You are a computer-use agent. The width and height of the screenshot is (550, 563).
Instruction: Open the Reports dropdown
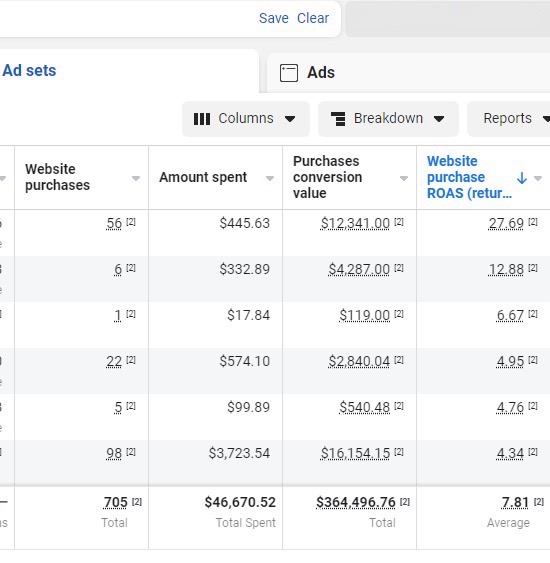508,118
